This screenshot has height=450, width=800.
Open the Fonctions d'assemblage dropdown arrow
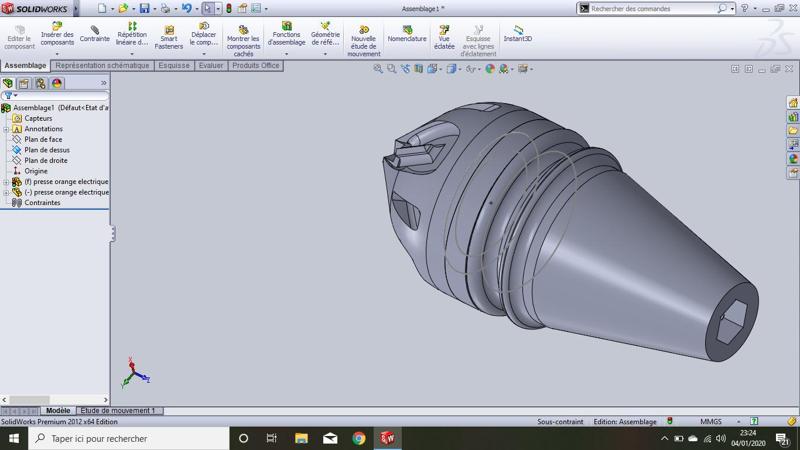coord(287,53)
